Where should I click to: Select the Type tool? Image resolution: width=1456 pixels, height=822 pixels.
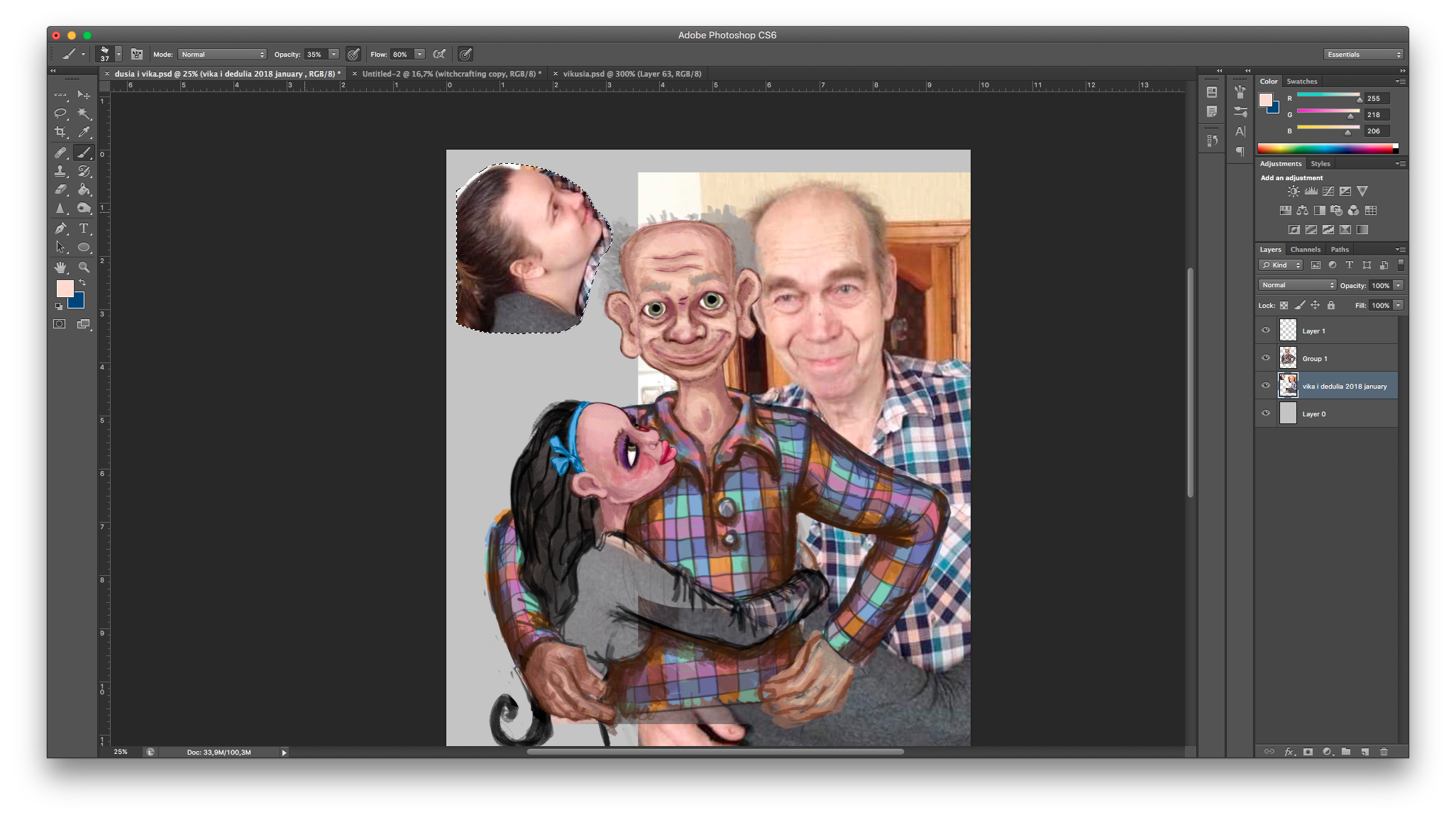click(84, 228)
